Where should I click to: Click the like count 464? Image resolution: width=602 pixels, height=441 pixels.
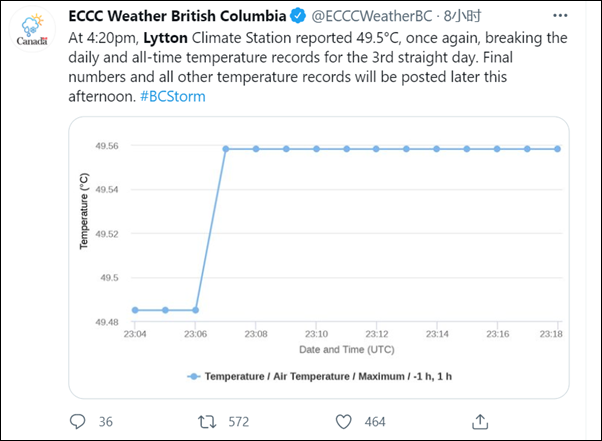point(375,422)
